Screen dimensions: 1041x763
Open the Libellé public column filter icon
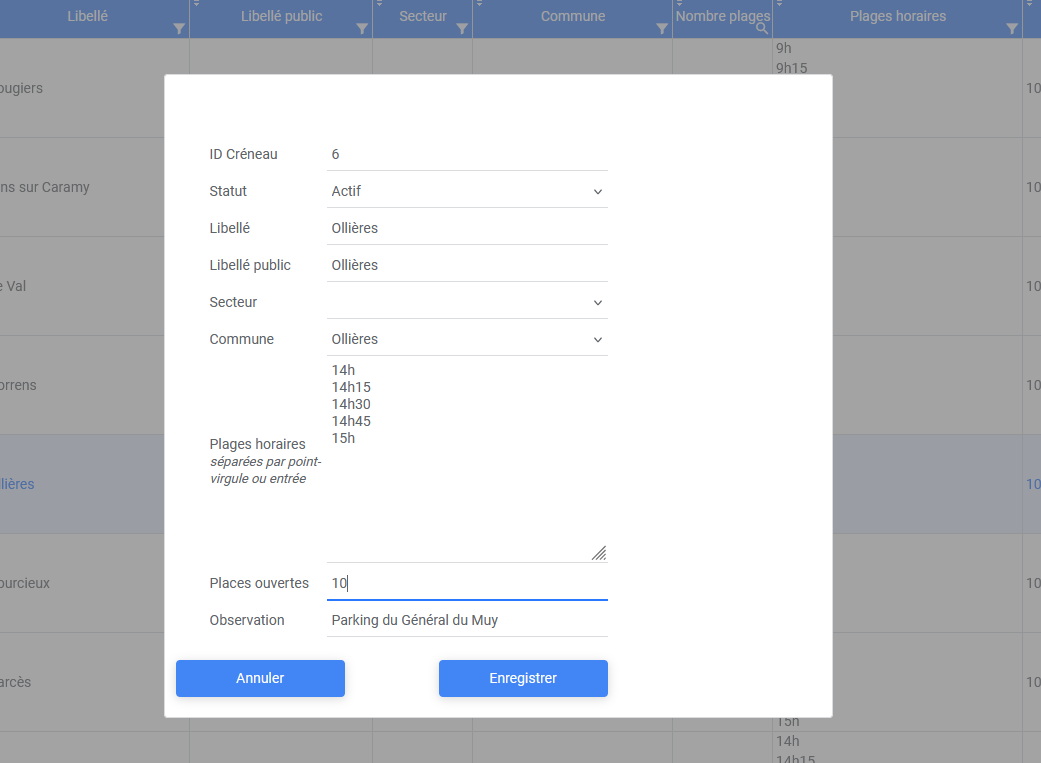362,29
